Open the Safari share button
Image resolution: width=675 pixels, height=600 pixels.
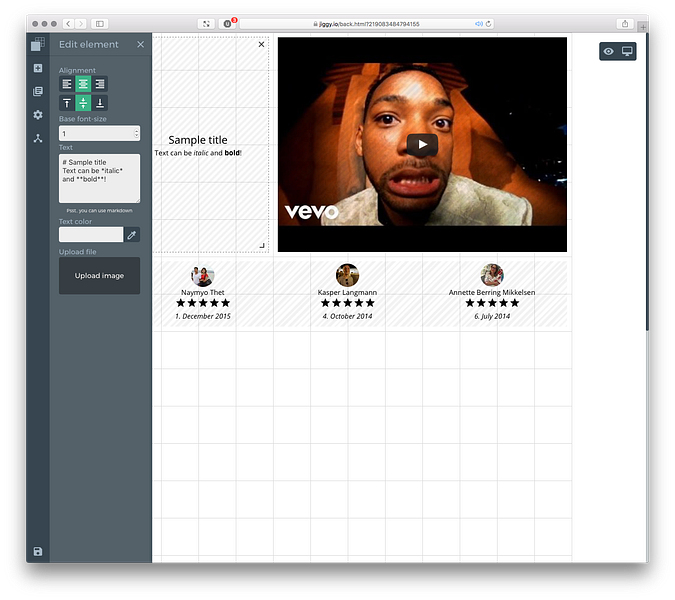click(x=625, y=24)
